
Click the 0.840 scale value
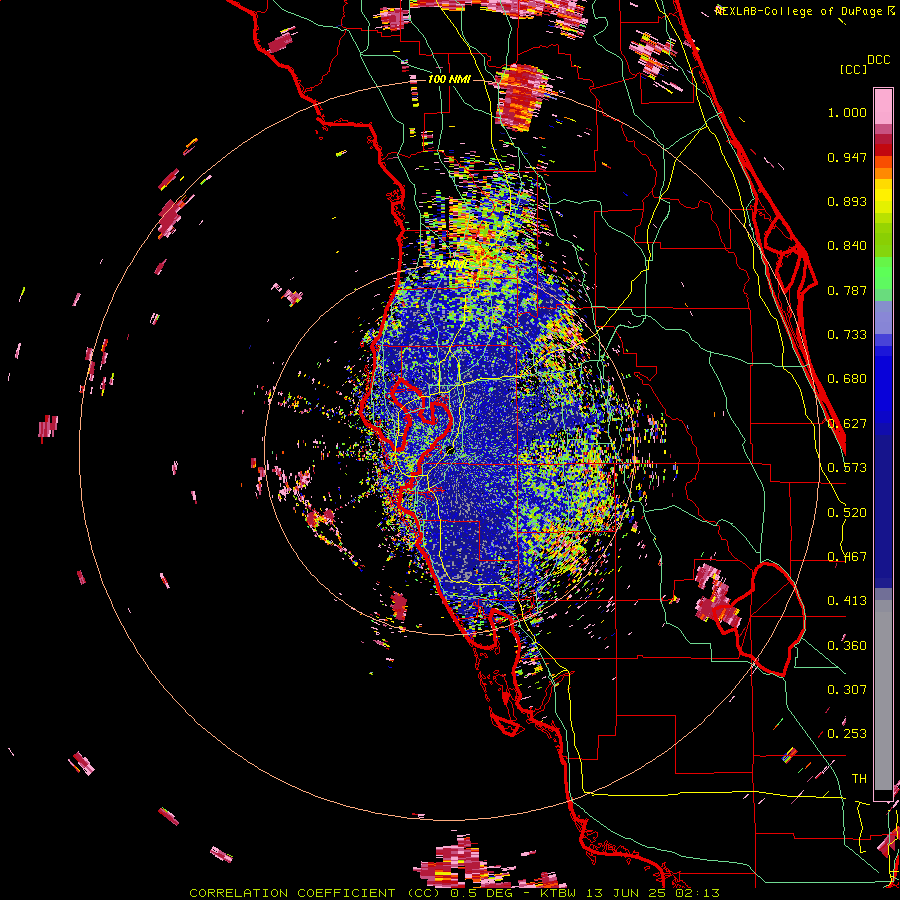847,246
